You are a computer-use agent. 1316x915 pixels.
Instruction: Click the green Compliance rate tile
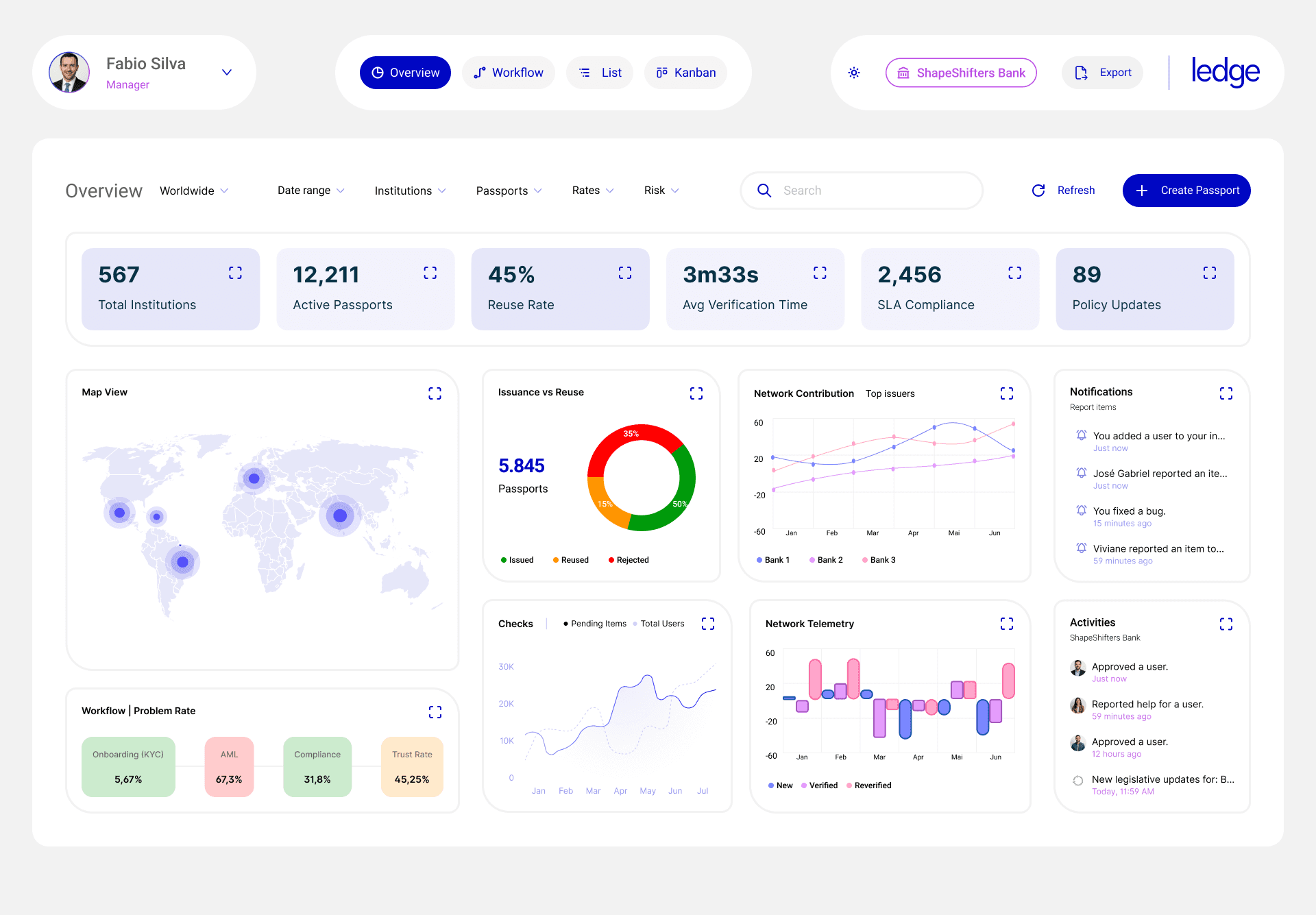pyautogui.click(x=317, y=767)
